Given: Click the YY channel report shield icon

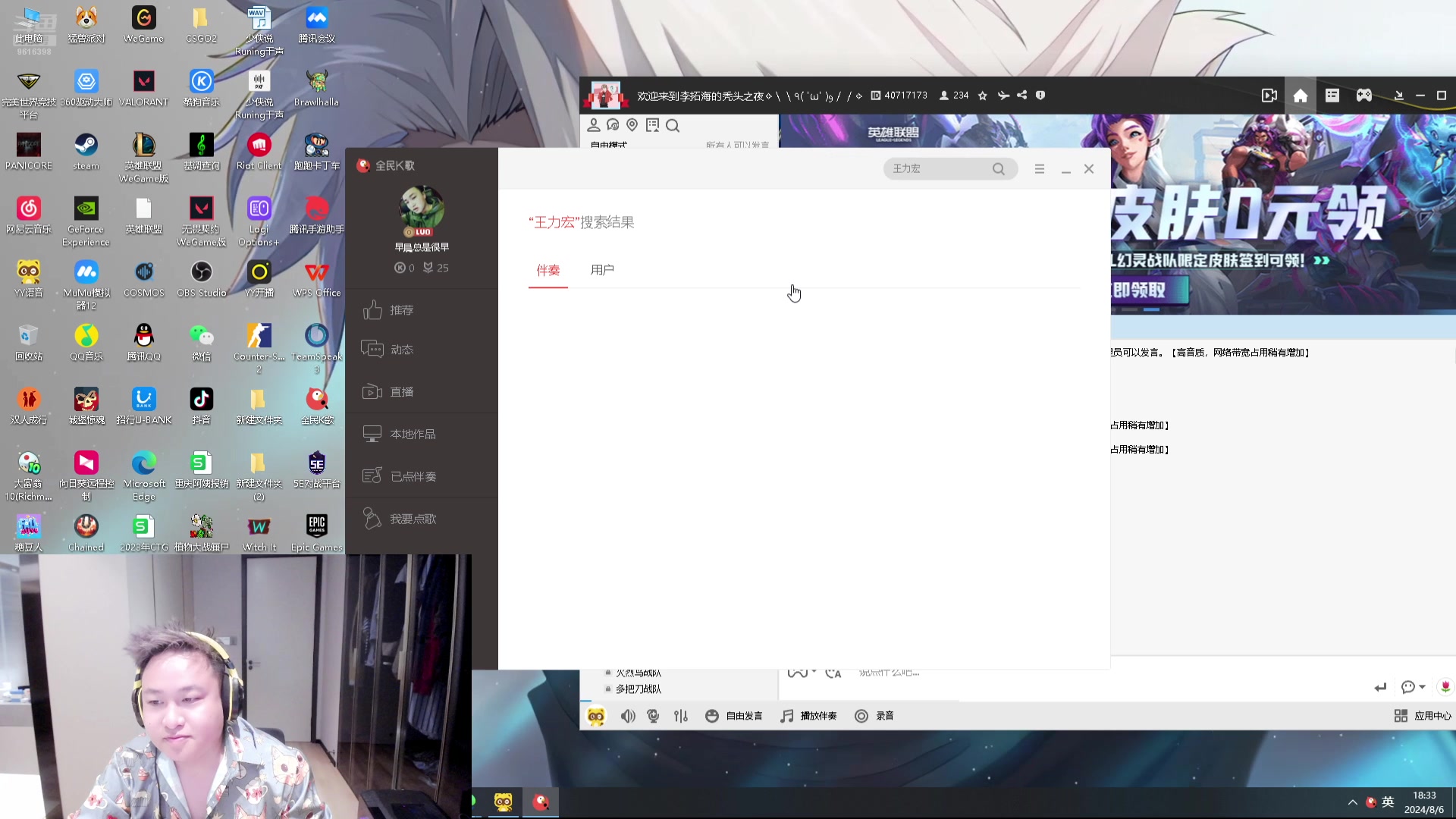Looking at the screenshot, I should [x=1040, y=96].
